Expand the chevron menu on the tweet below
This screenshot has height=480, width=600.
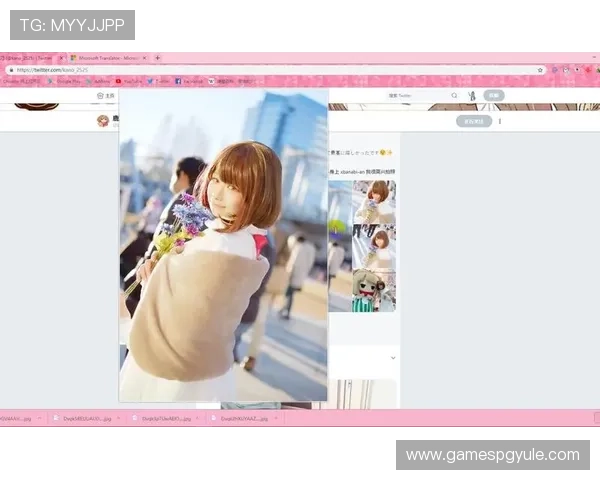pos(391,357)
